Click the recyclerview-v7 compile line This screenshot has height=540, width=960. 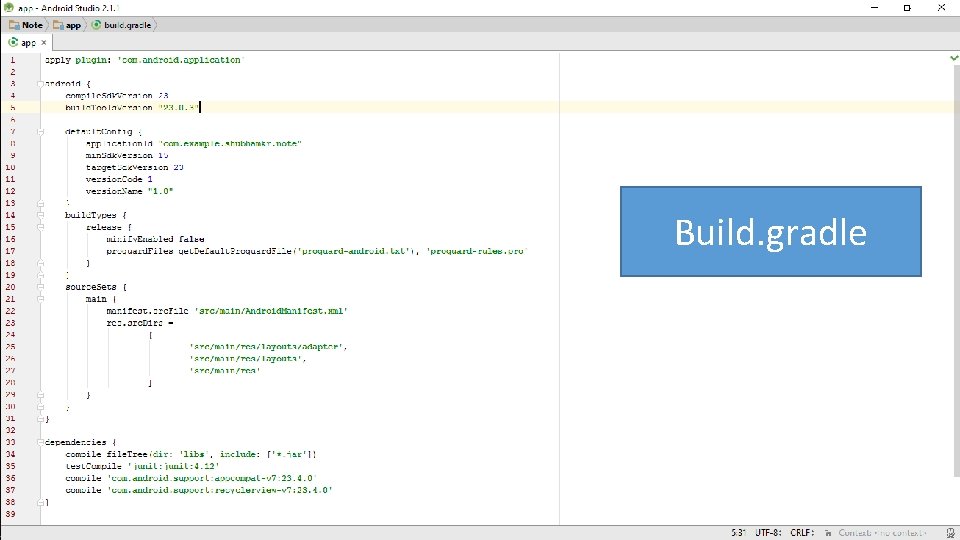coord(199,490)
